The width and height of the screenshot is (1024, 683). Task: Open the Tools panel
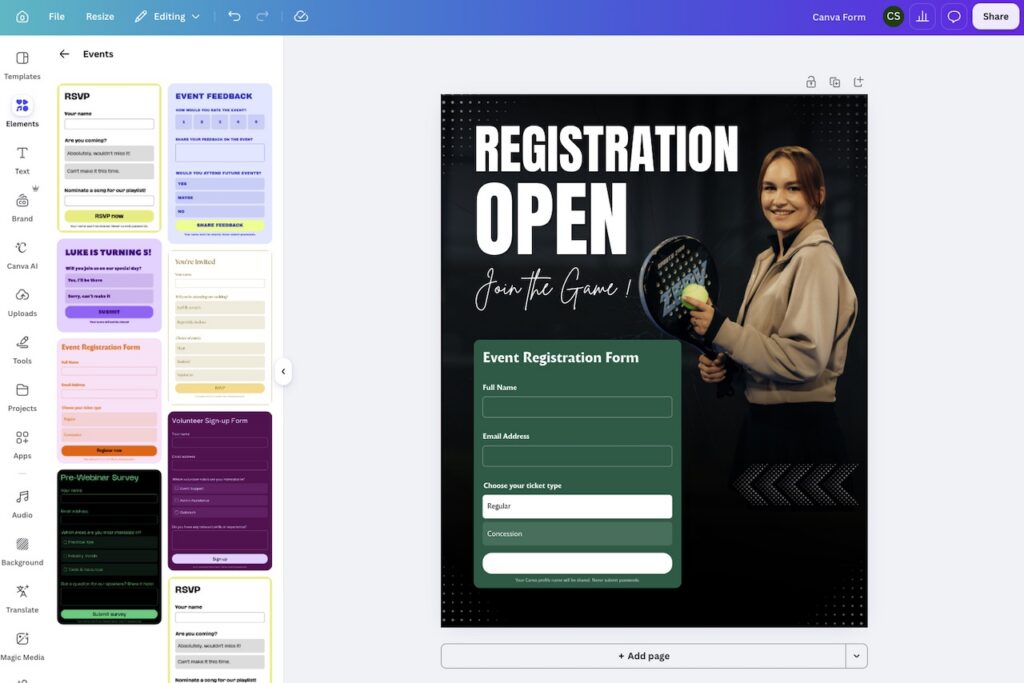point(22,350)
